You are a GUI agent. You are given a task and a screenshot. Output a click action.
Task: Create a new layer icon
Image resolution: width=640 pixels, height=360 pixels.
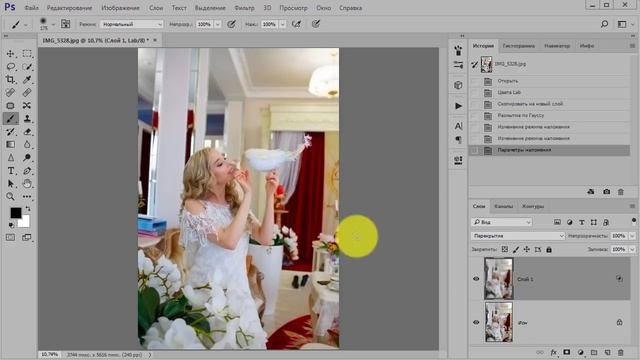click(607, 352)
